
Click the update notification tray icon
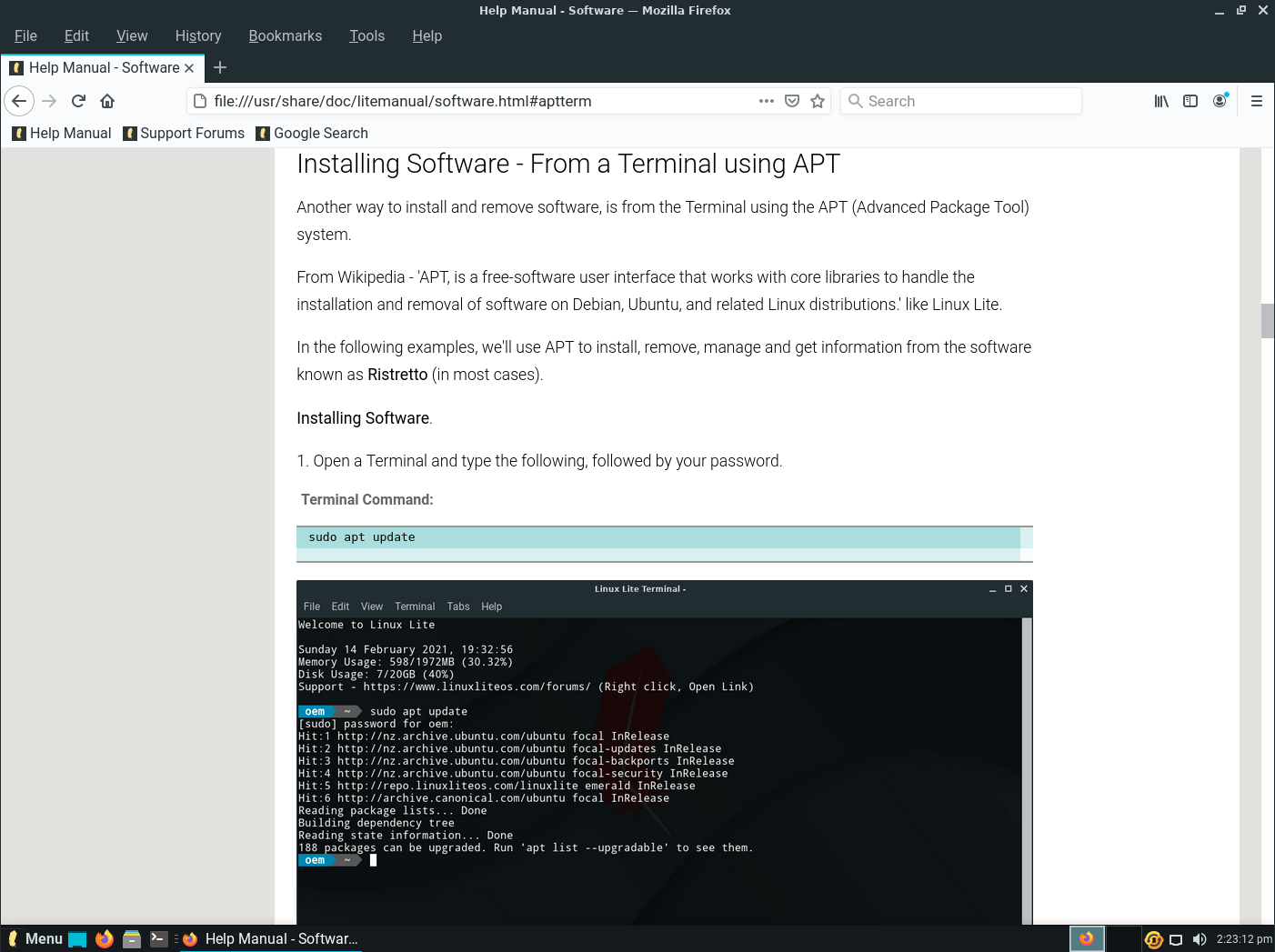(x=1153, y=938)
